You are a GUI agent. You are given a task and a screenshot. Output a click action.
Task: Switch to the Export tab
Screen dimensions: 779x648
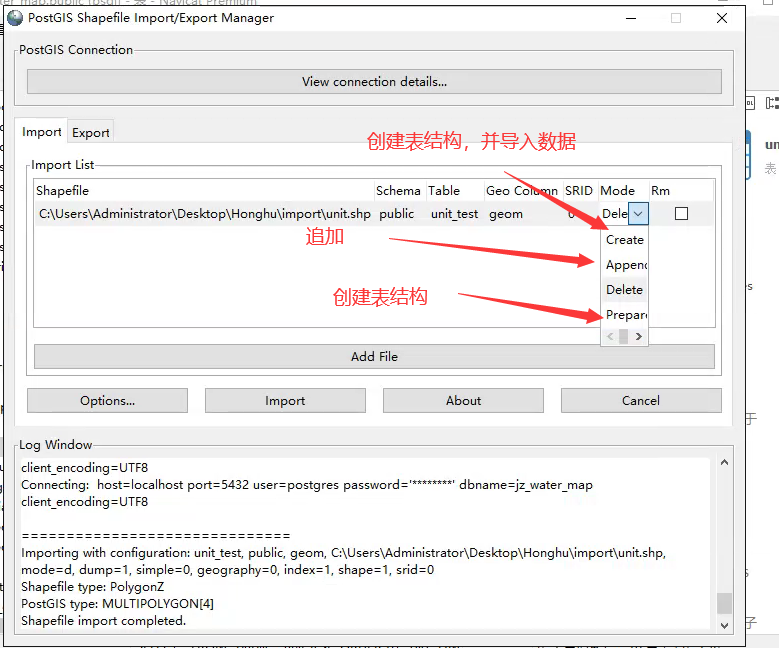pyautogui.click(x=91, y=132)
